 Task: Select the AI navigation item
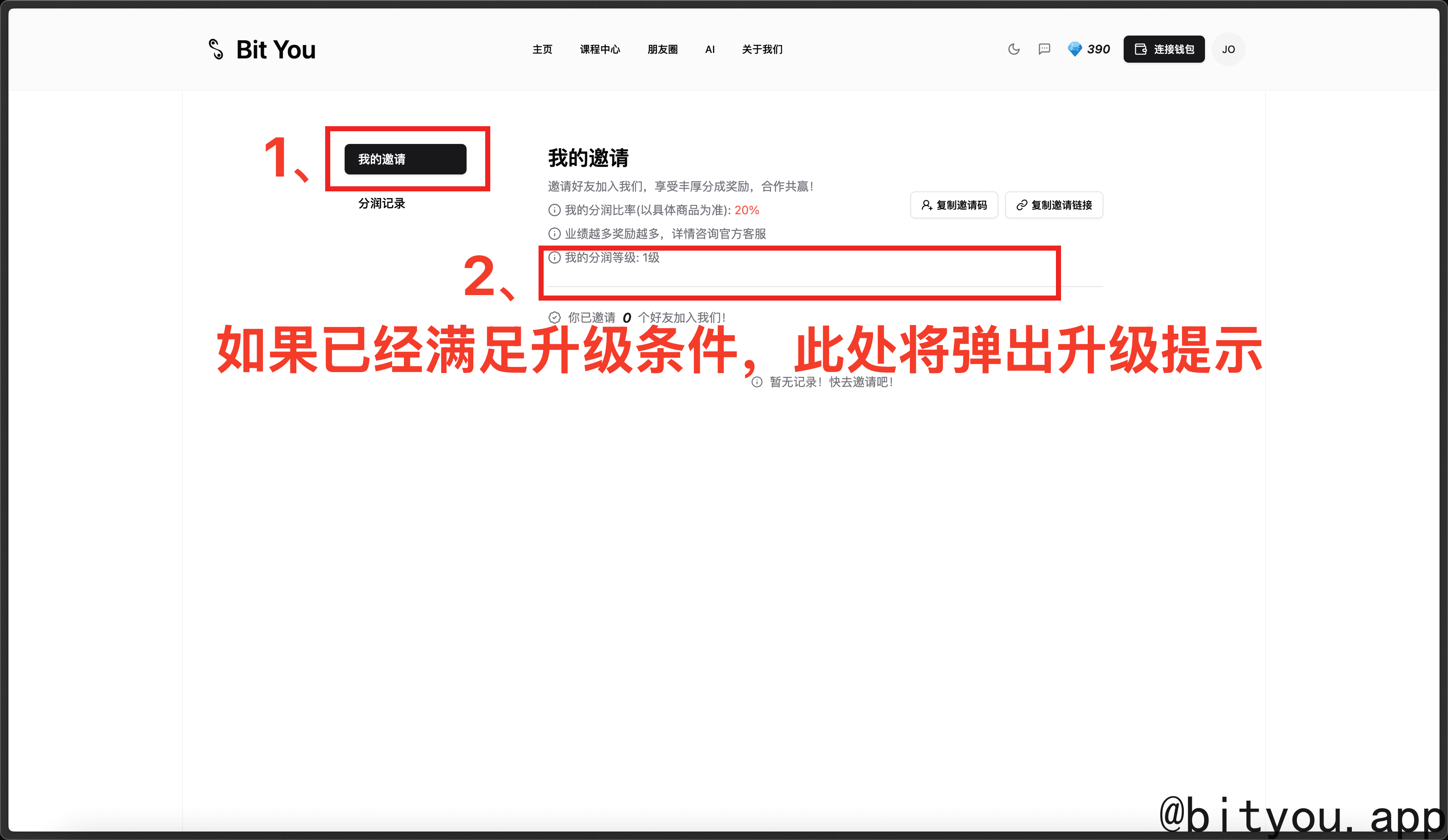(710, 50)
